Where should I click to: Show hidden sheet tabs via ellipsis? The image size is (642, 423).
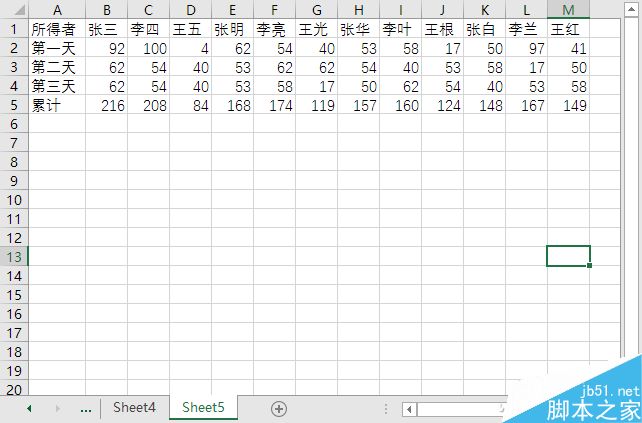(x=86, y=409)
